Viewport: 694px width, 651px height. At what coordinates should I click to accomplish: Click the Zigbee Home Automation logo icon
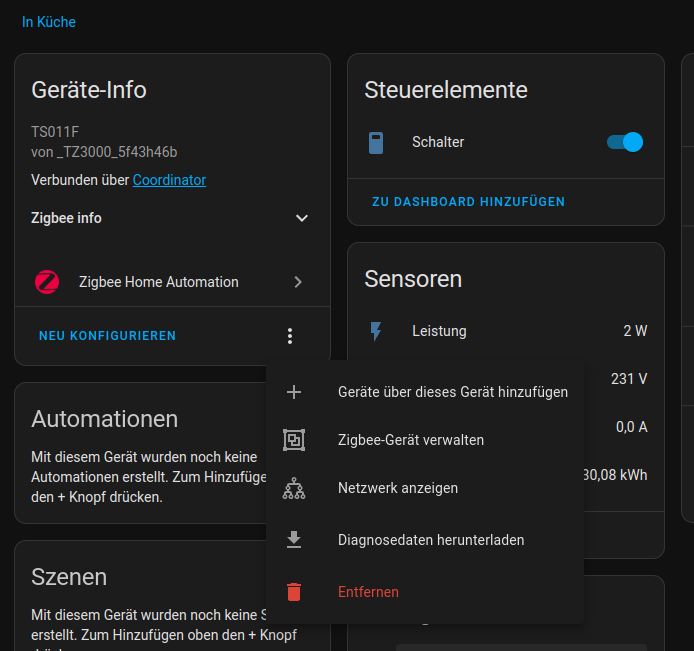(47, 282)
